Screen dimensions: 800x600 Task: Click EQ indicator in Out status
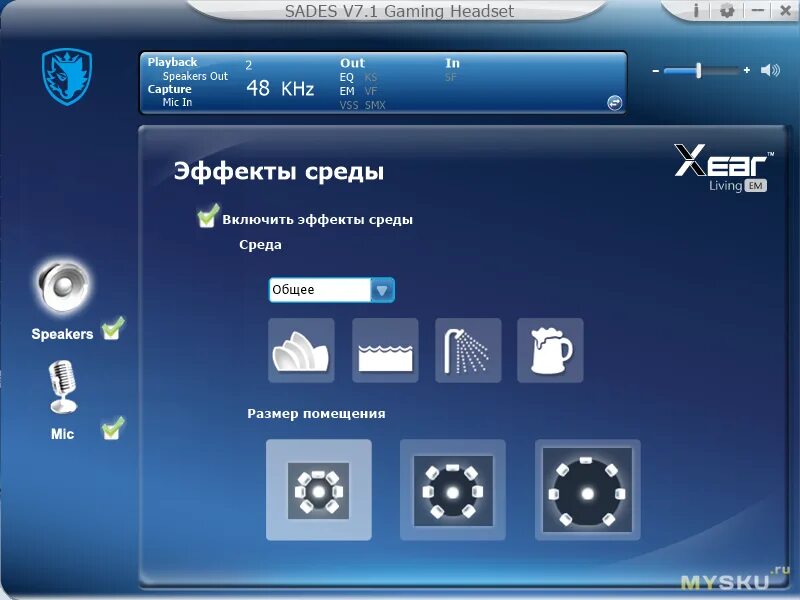coord(346,77)
